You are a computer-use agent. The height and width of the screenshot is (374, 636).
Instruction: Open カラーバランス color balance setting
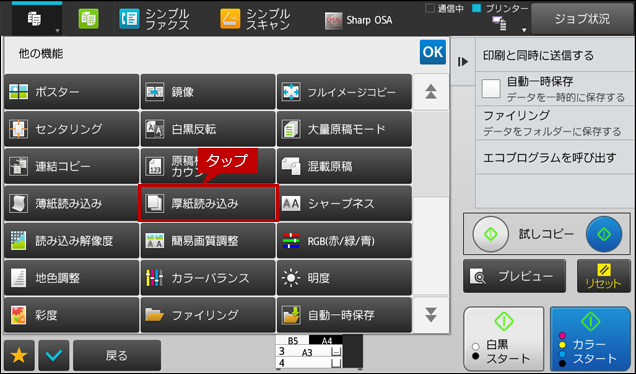[x=208, y=278]
